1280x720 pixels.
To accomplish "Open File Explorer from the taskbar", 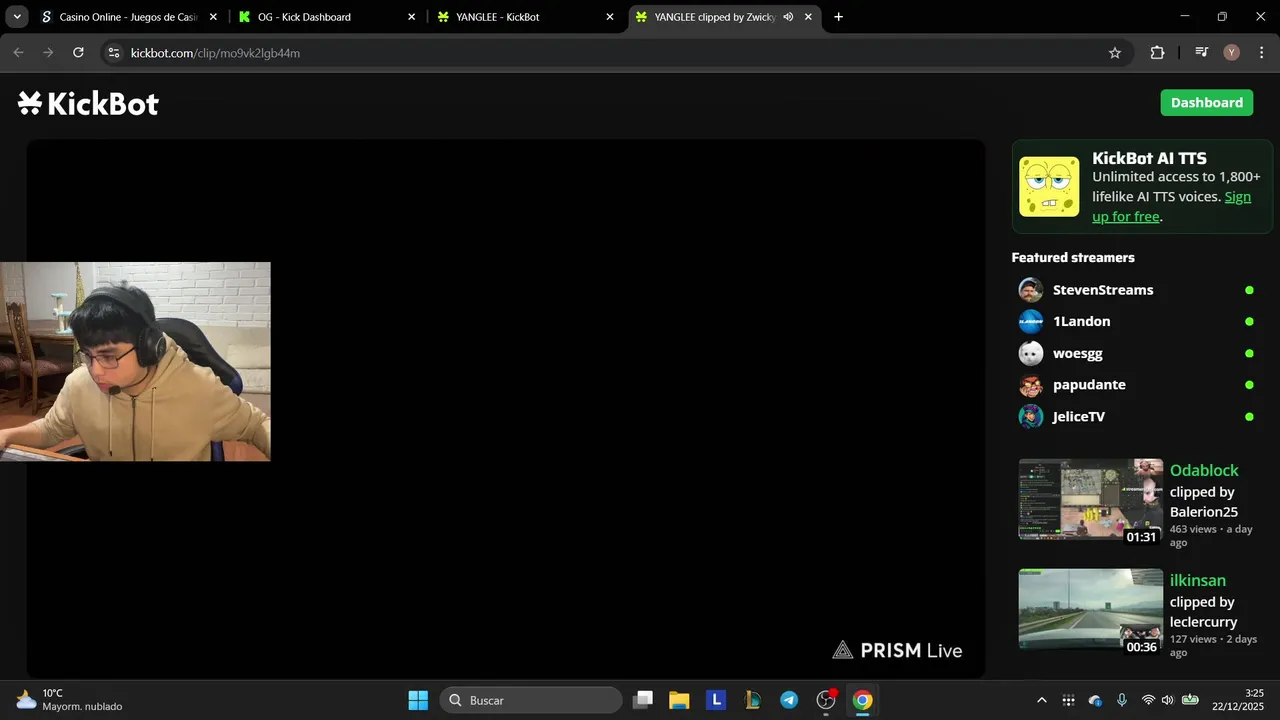I will point(679,700).
